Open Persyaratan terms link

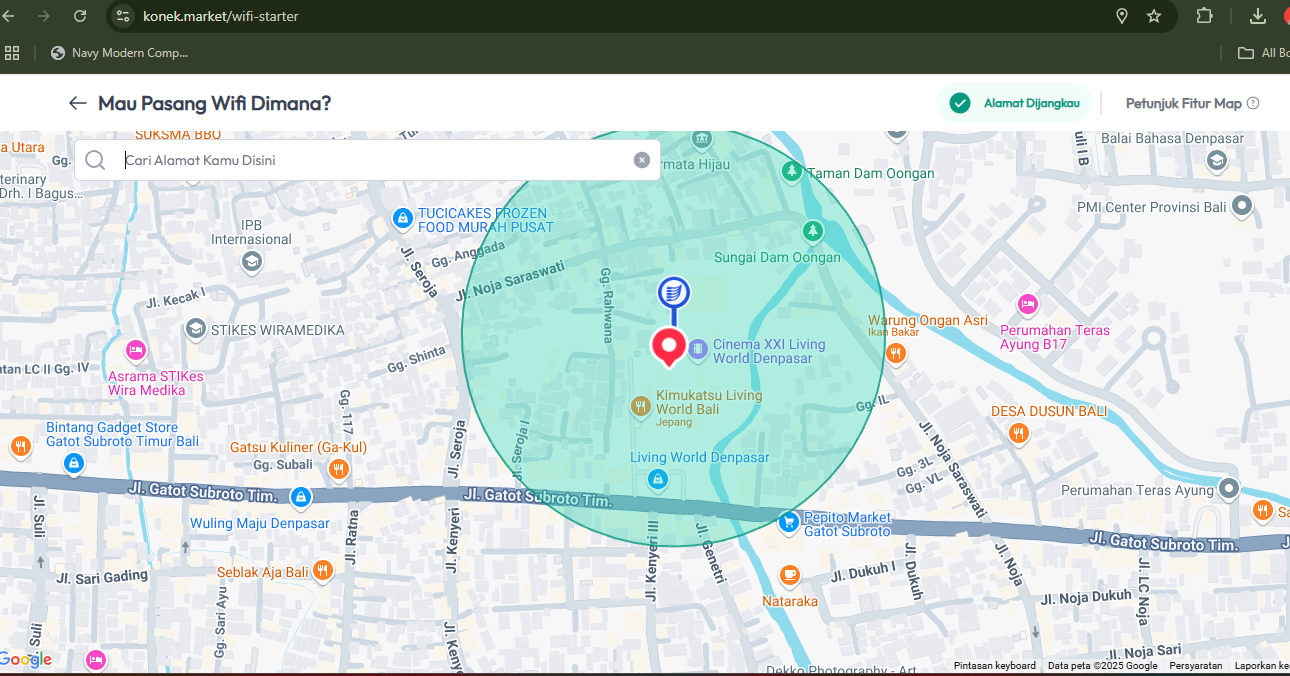point(1196,665)
